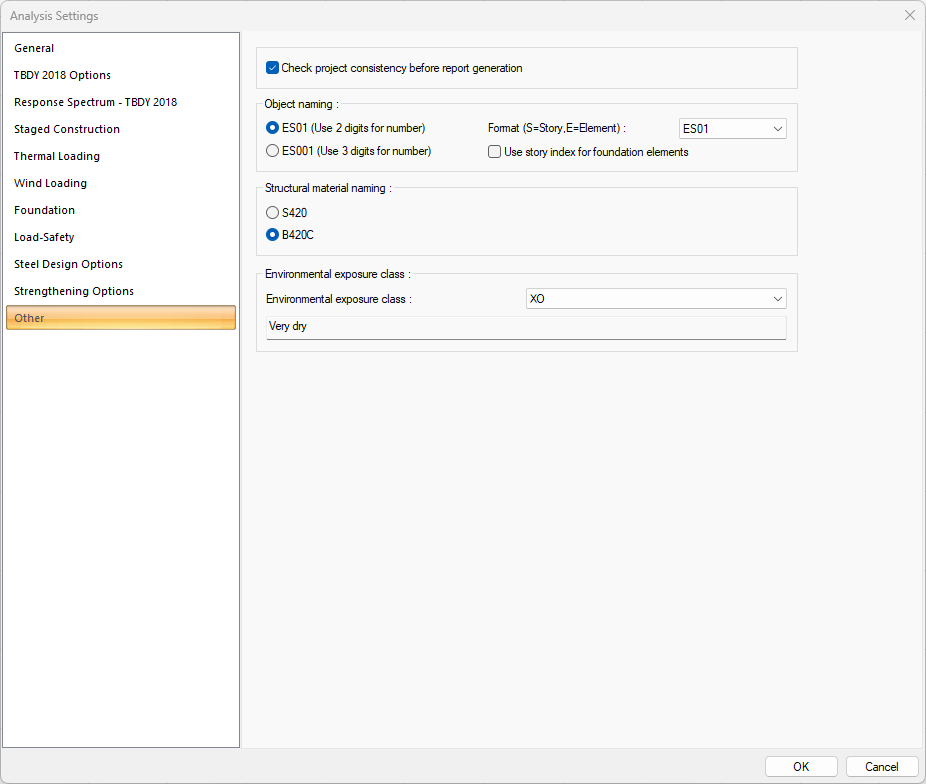Image resolution: width=926 pixels, height=784 pixels.
Task: Select TBDY 2018 Options in sidebar
Action: (x=62, y=75)
